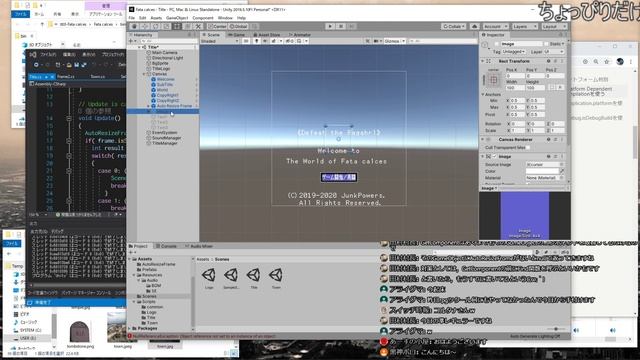This screenshot has width=640, height=360.
Task: Collapse the Rect Transform component
Action: tap(483, 61)
